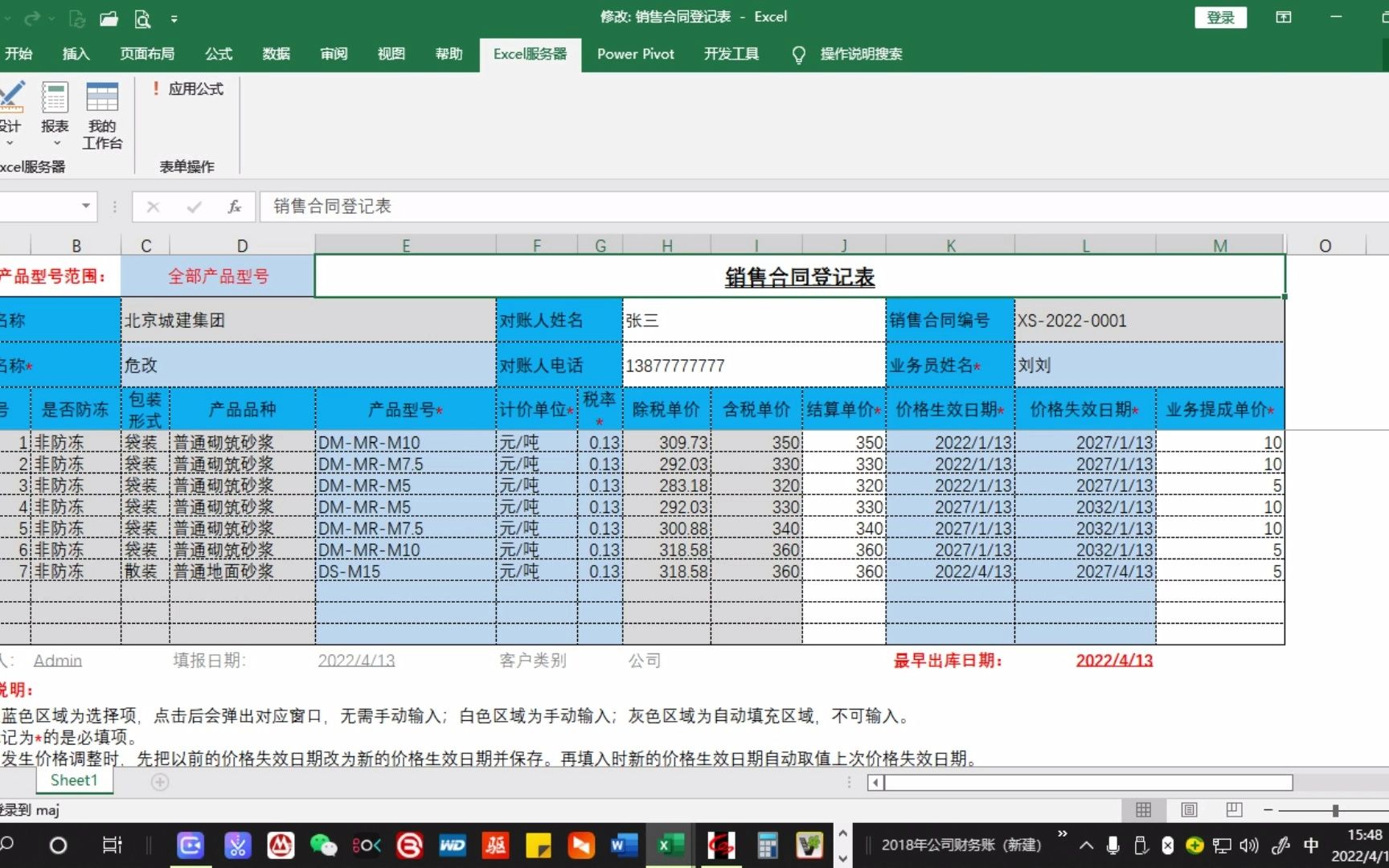Switch to 页面布局 view toggle
The height and width of the screenshot is (868, 1389).
coord(1188,810)
